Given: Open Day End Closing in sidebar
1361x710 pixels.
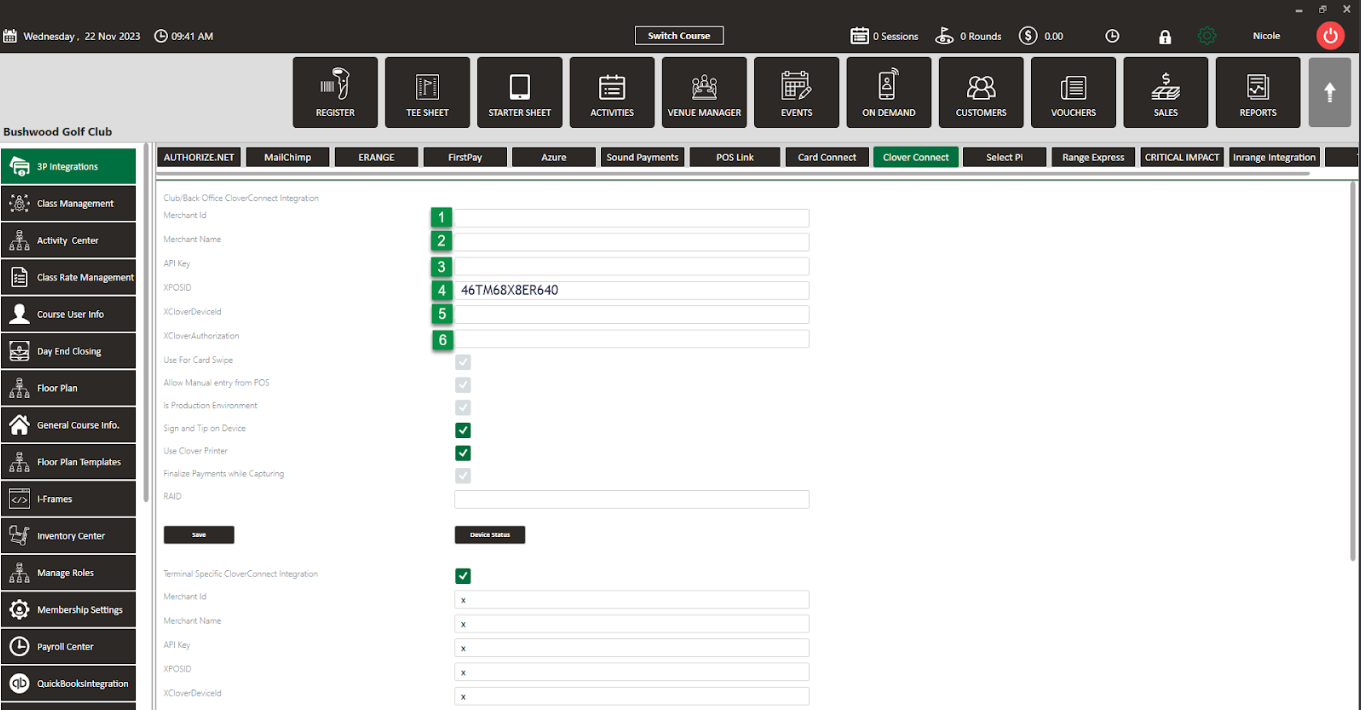Looking at the screenshot, I should coord(68,351).
